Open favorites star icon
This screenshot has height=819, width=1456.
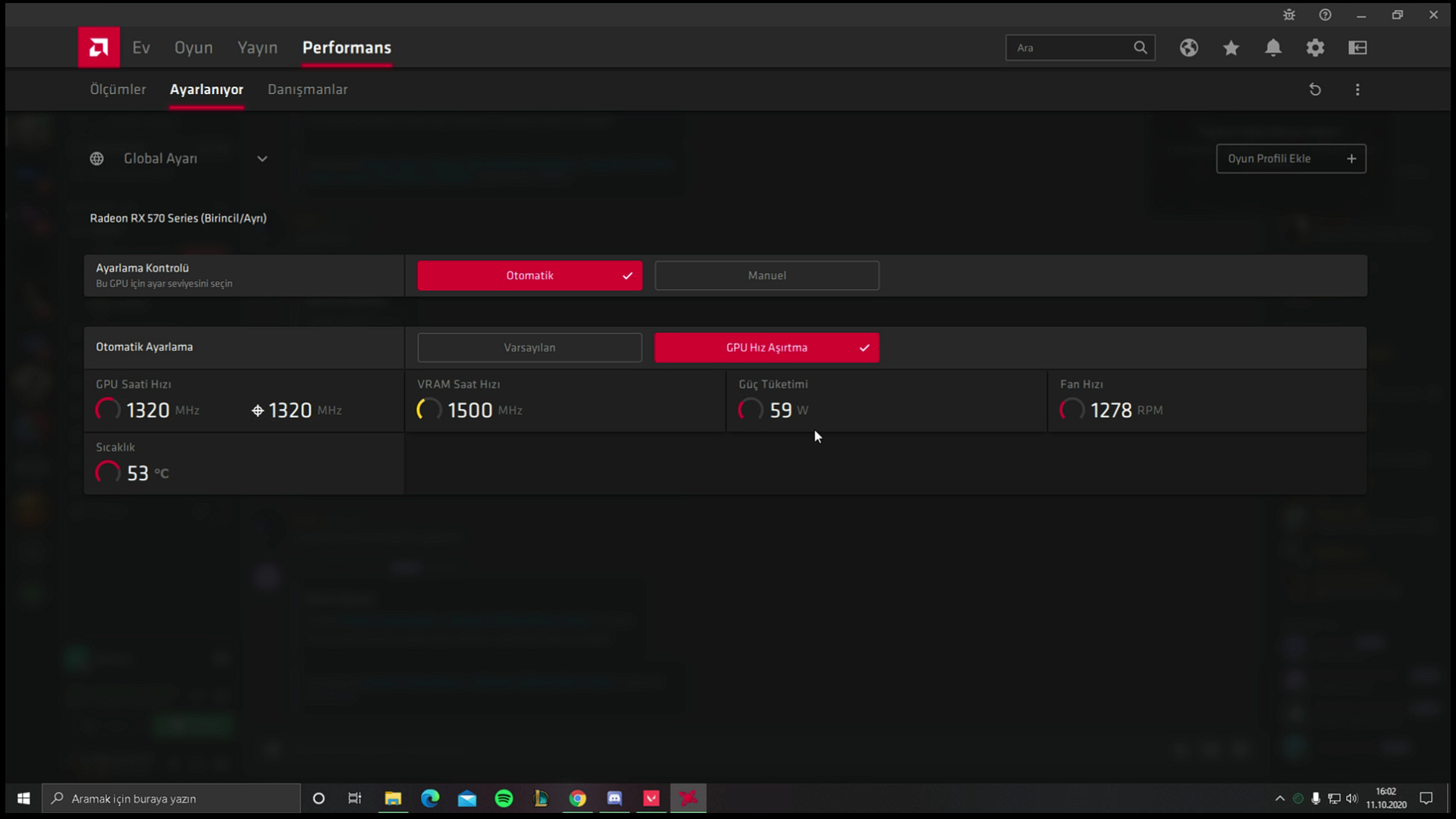click(x=1231, y=48)
